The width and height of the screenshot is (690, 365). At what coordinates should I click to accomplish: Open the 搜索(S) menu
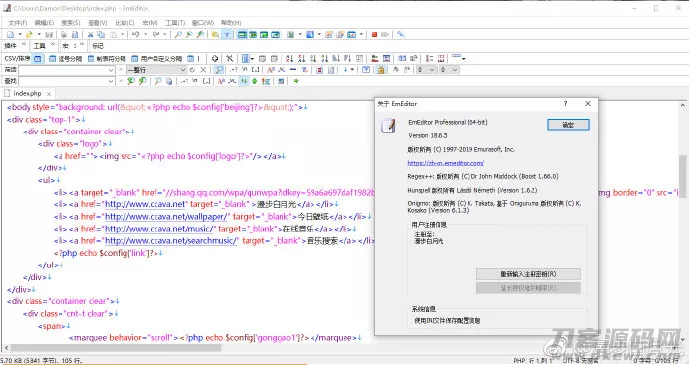point(70,22)
